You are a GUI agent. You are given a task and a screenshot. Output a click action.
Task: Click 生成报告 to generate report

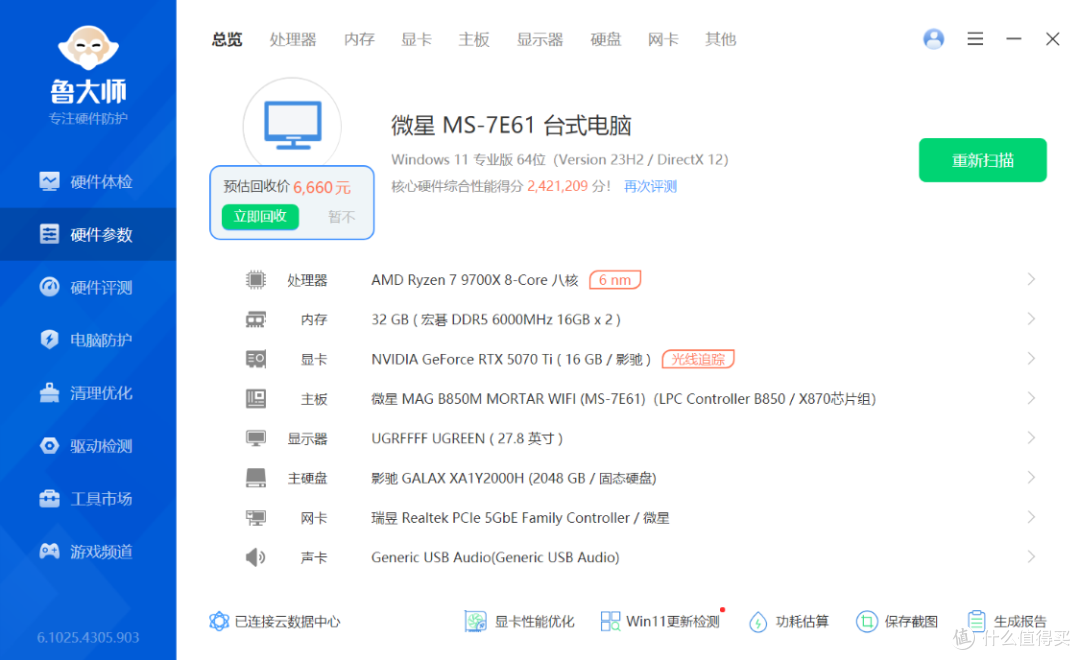pyautogui.click(x=1007, y=621)
